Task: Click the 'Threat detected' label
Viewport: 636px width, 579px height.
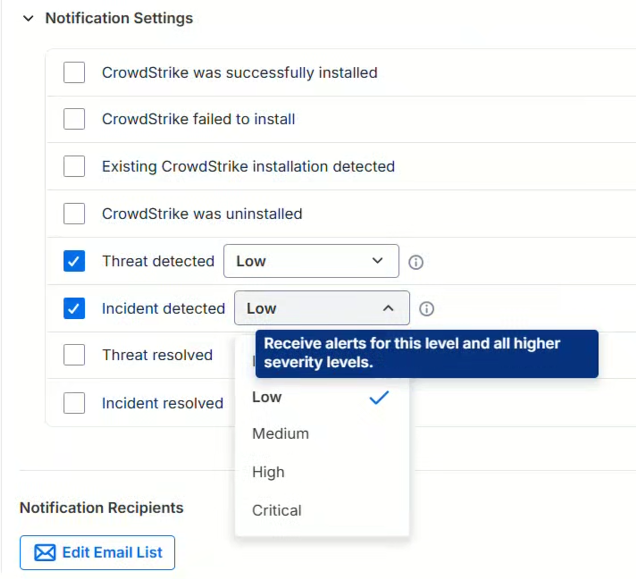Action: pyautogui.click(x=158, y=261)
